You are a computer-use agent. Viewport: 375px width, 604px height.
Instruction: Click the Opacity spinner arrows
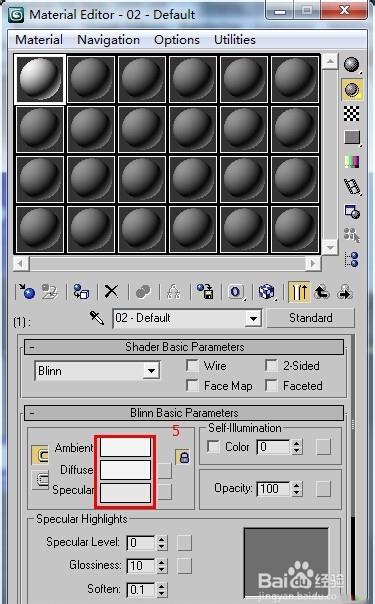click(296, 489)
